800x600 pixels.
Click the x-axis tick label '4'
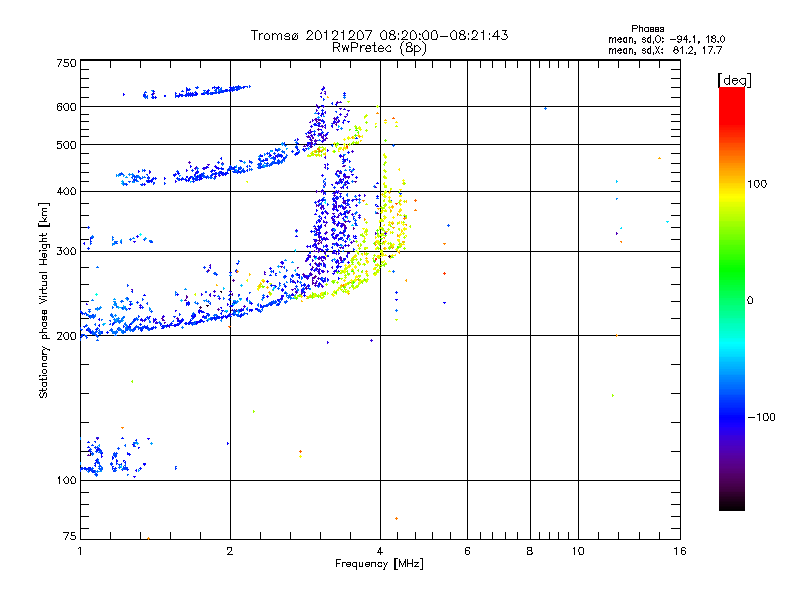point(380,551)
